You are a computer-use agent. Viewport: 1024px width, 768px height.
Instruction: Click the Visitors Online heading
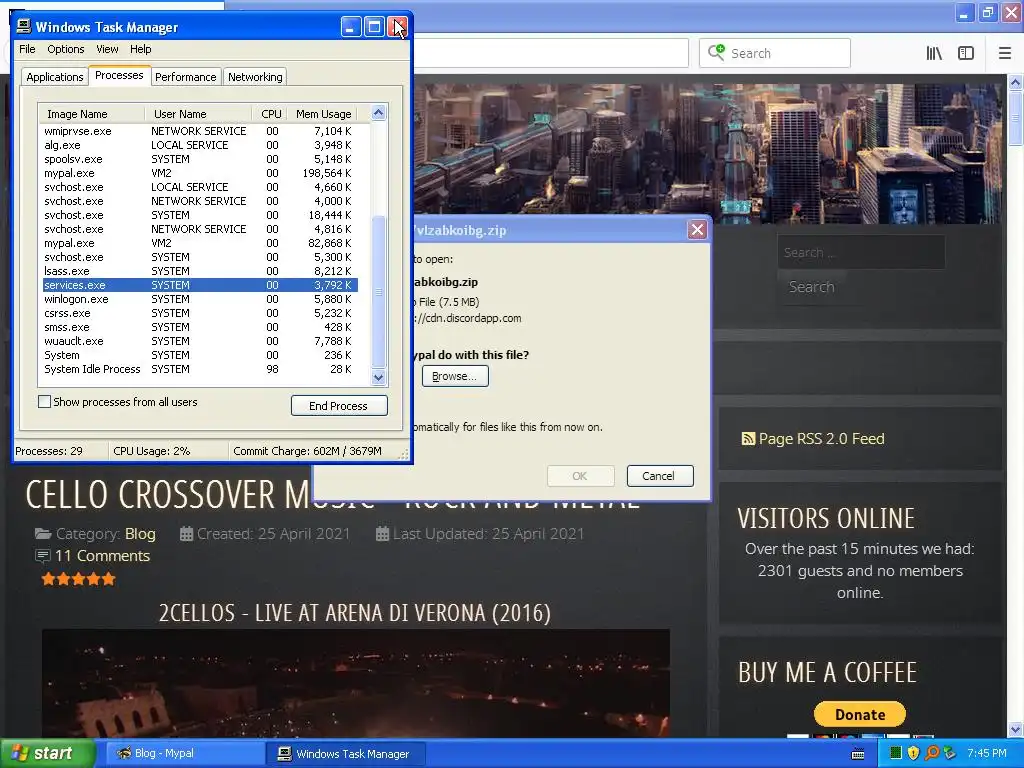tap(826, 519)
